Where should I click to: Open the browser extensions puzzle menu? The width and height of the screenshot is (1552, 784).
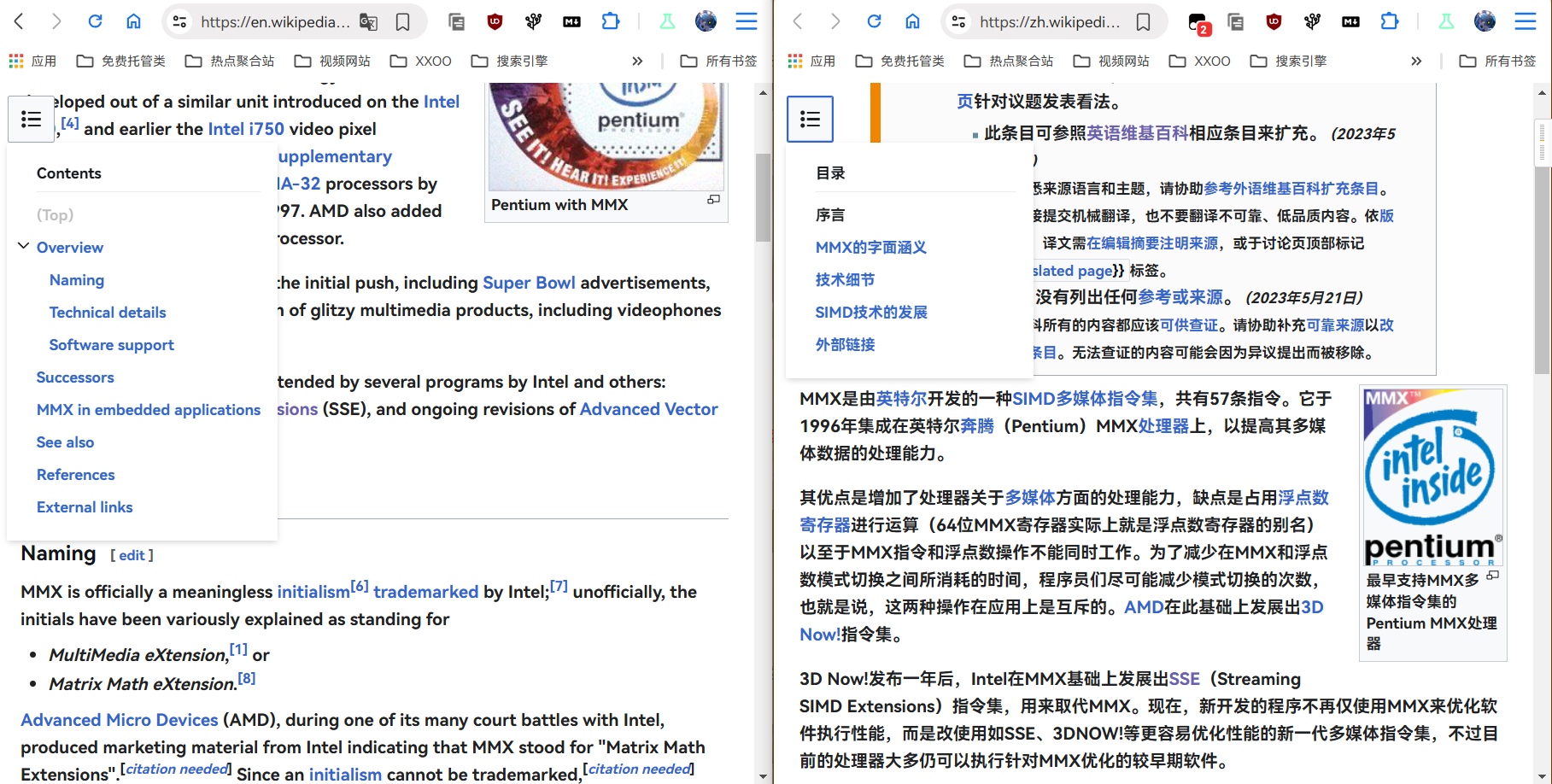point(610,21)
